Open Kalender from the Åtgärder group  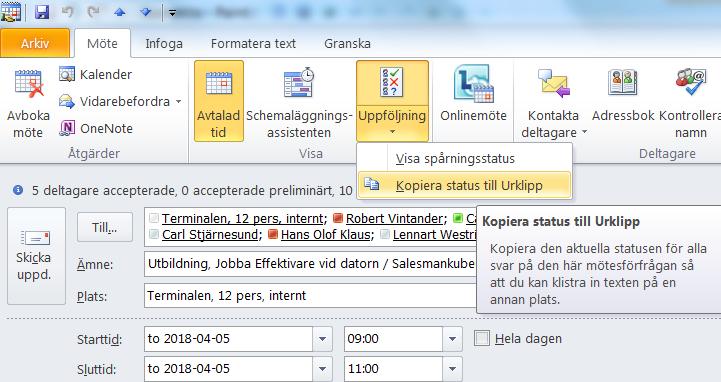[96, 74]
